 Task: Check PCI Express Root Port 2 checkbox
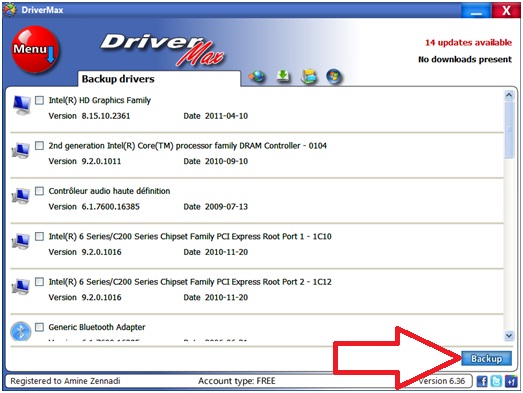tap(39, 282)
